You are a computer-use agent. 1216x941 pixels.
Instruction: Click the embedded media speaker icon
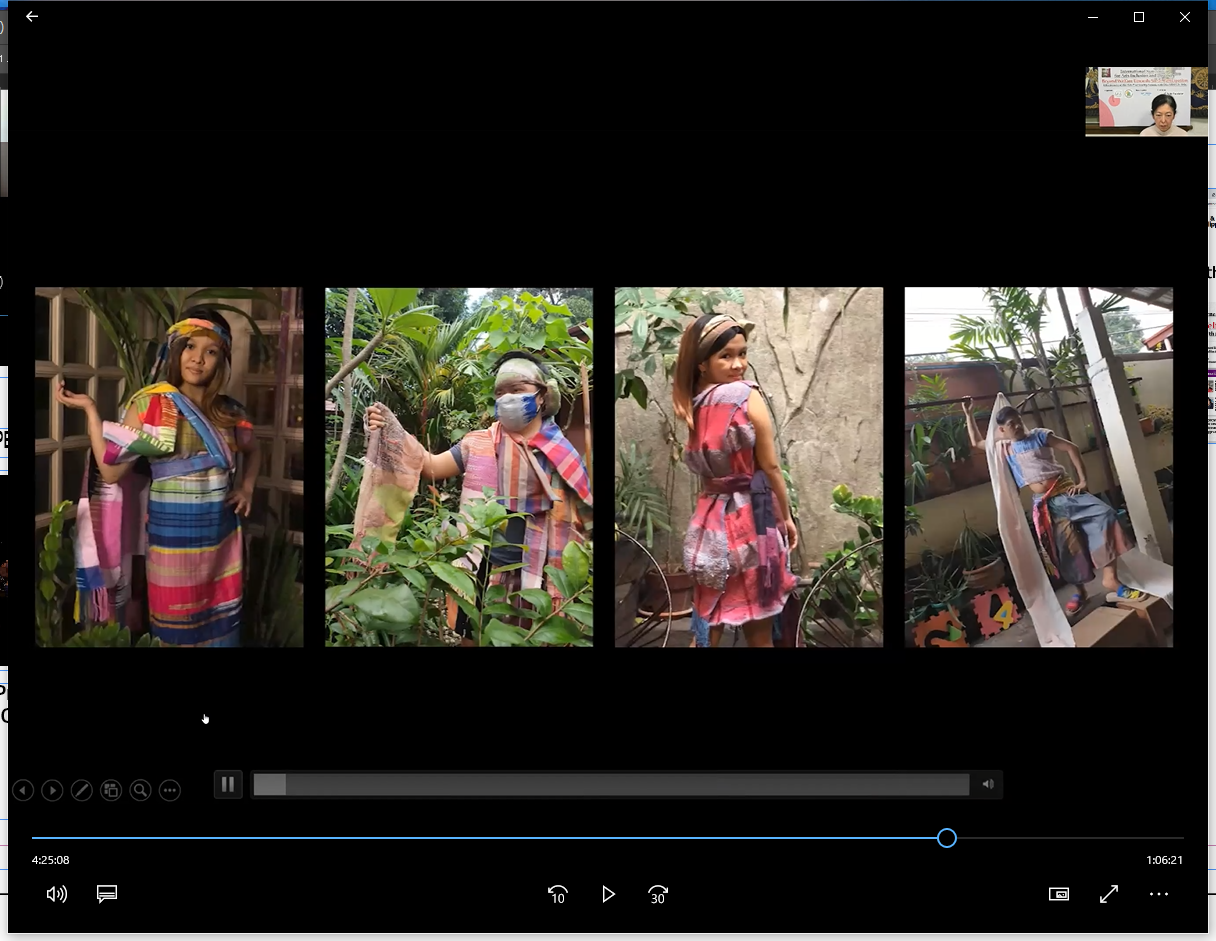988,784
